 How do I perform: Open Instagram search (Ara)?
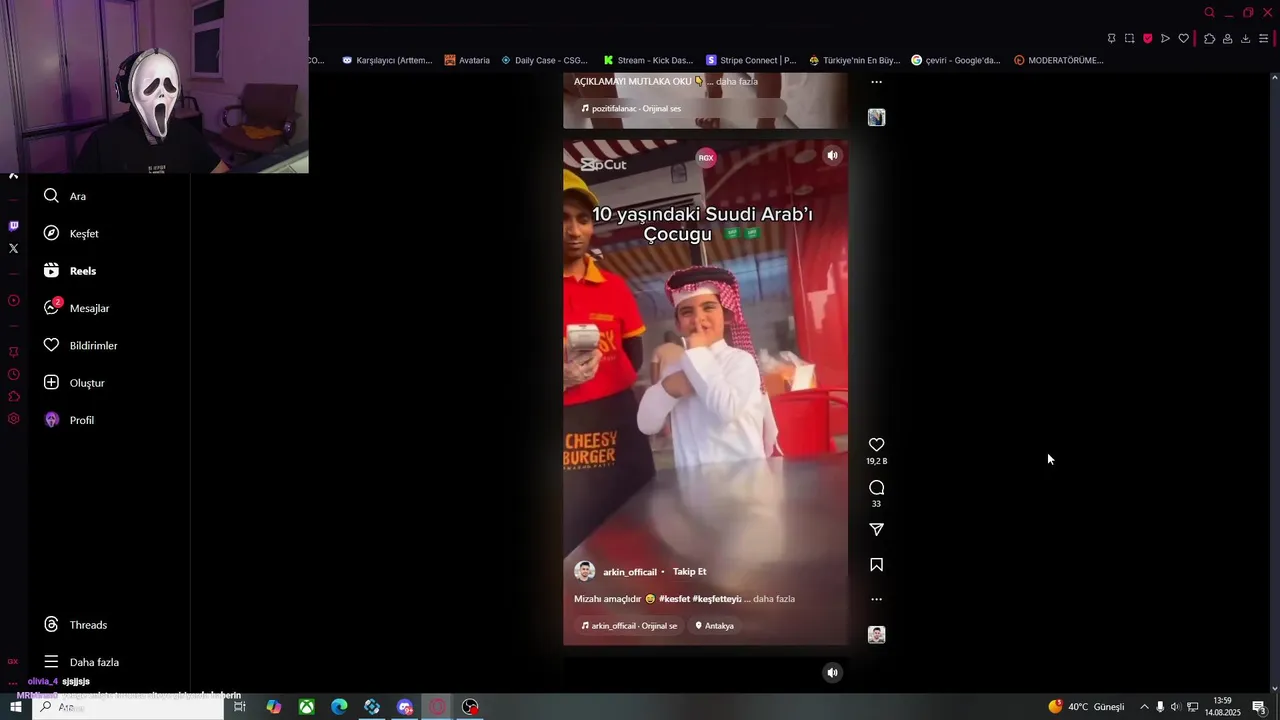[65, 196]
